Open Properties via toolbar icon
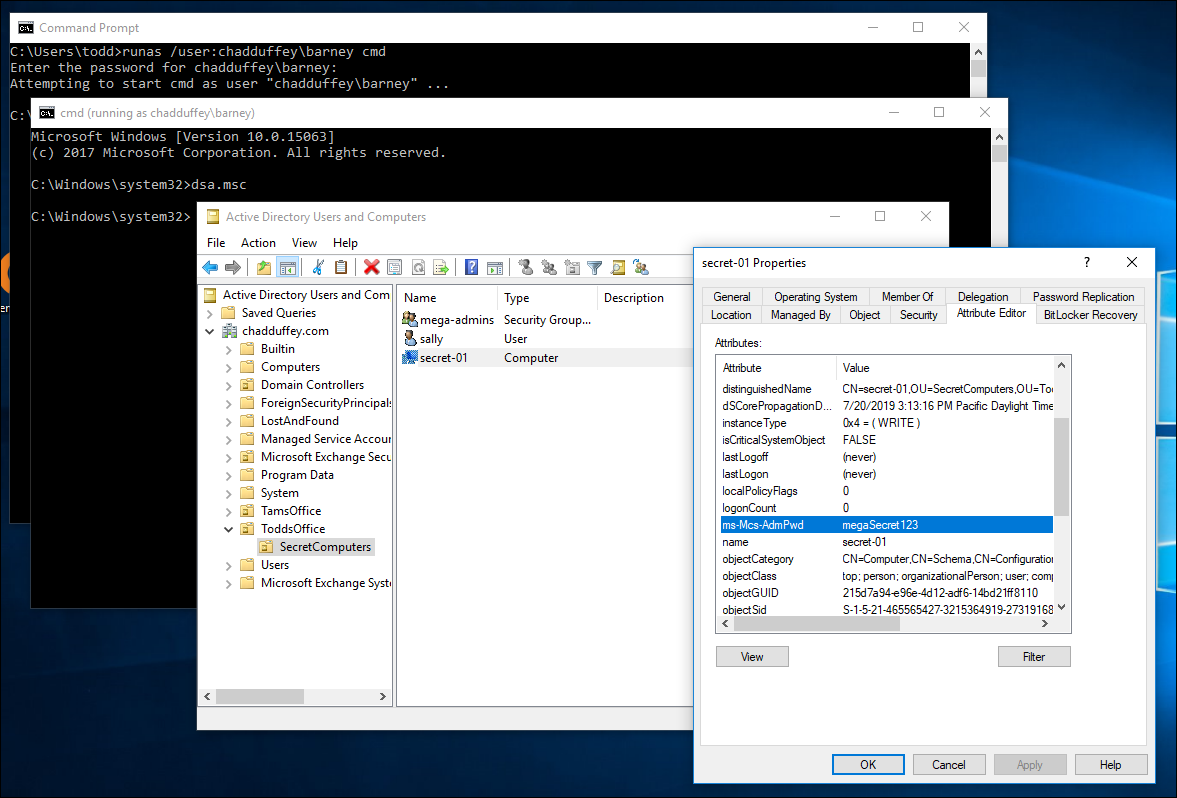Viewport: 1177px width, 798px height. (395, 267)
